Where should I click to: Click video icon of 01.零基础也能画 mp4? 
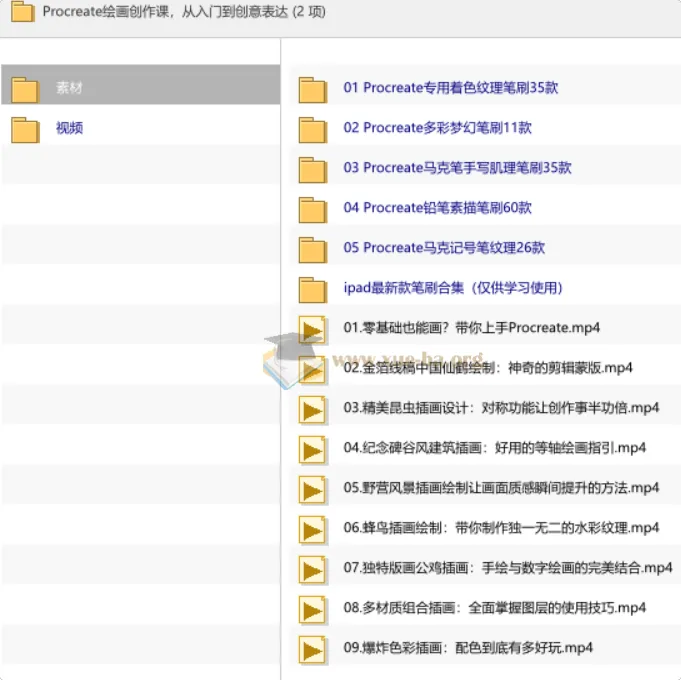click(312, 330)
